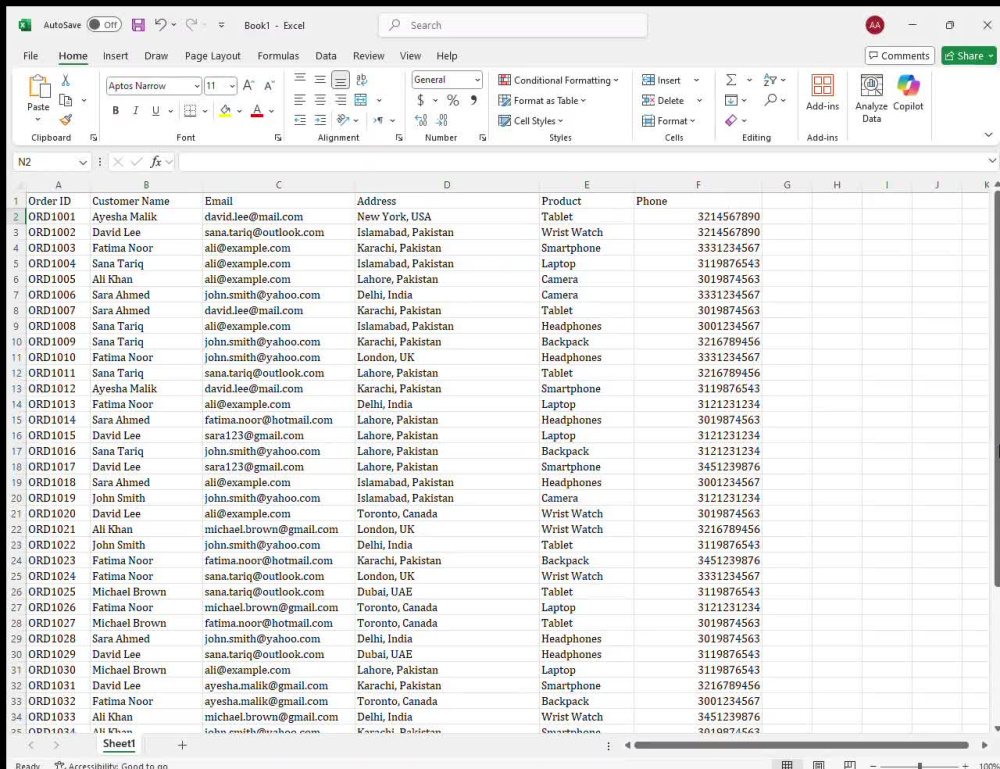Click the Delete cells button
The width and height of the screenshot is (1000, 769).
(x=663, y=100)
